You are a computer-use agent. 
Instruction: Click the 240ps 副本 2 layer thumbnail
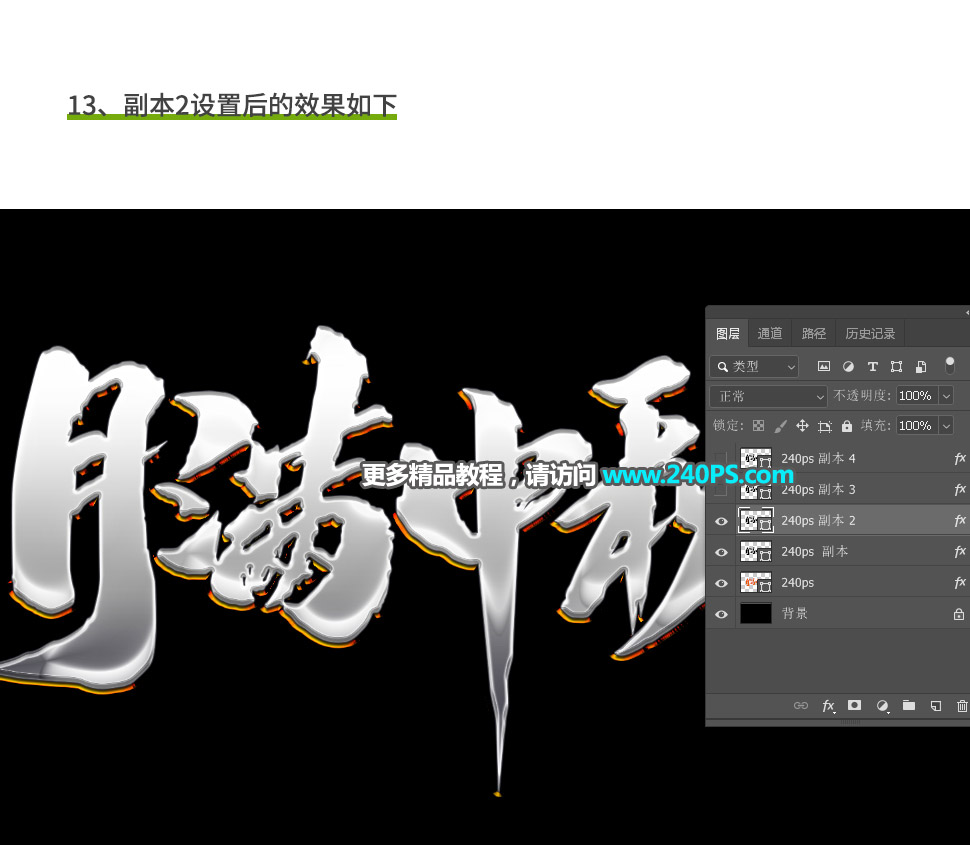[x=756, y=520]
